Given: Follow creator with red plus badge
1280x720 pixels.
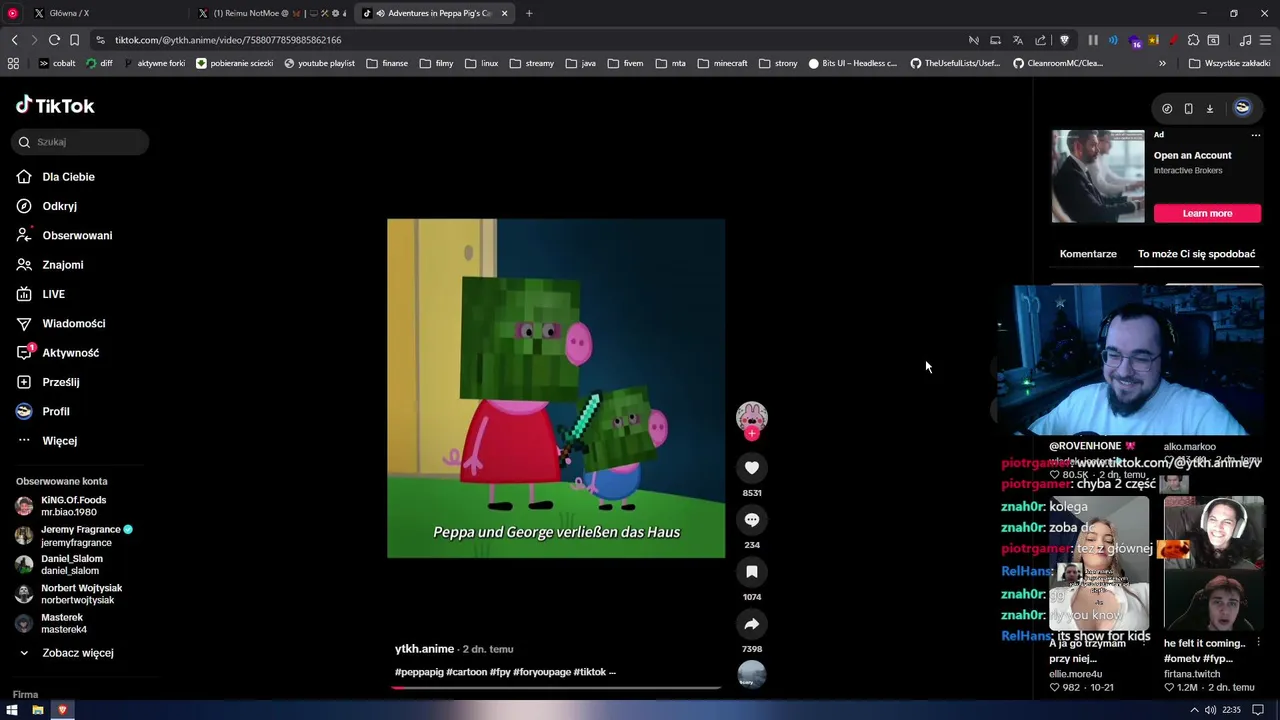Looking at the screenshot, I should (752, 434).
